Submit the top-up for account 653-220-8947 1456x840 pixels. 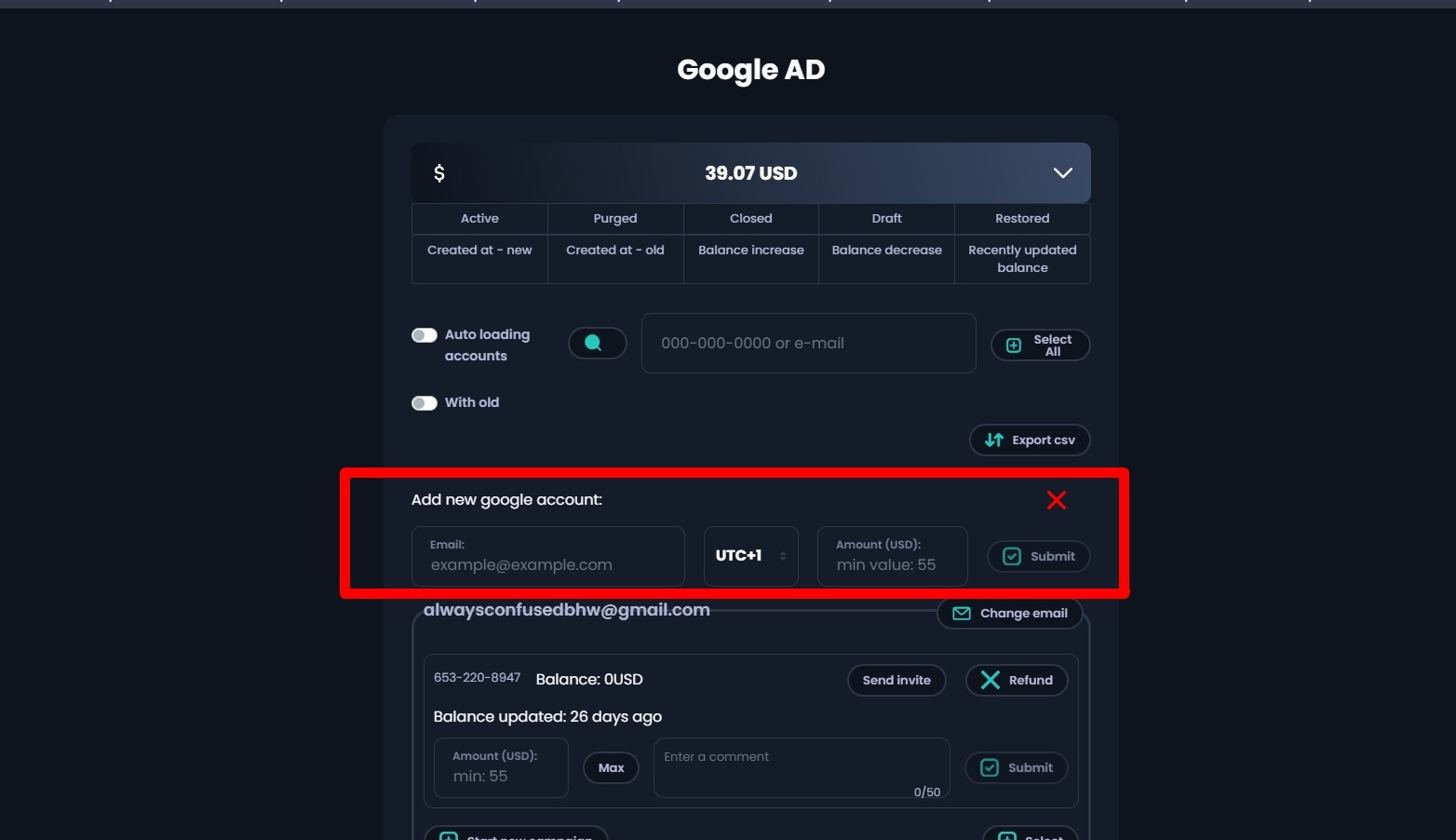[x=1016, y=768]
